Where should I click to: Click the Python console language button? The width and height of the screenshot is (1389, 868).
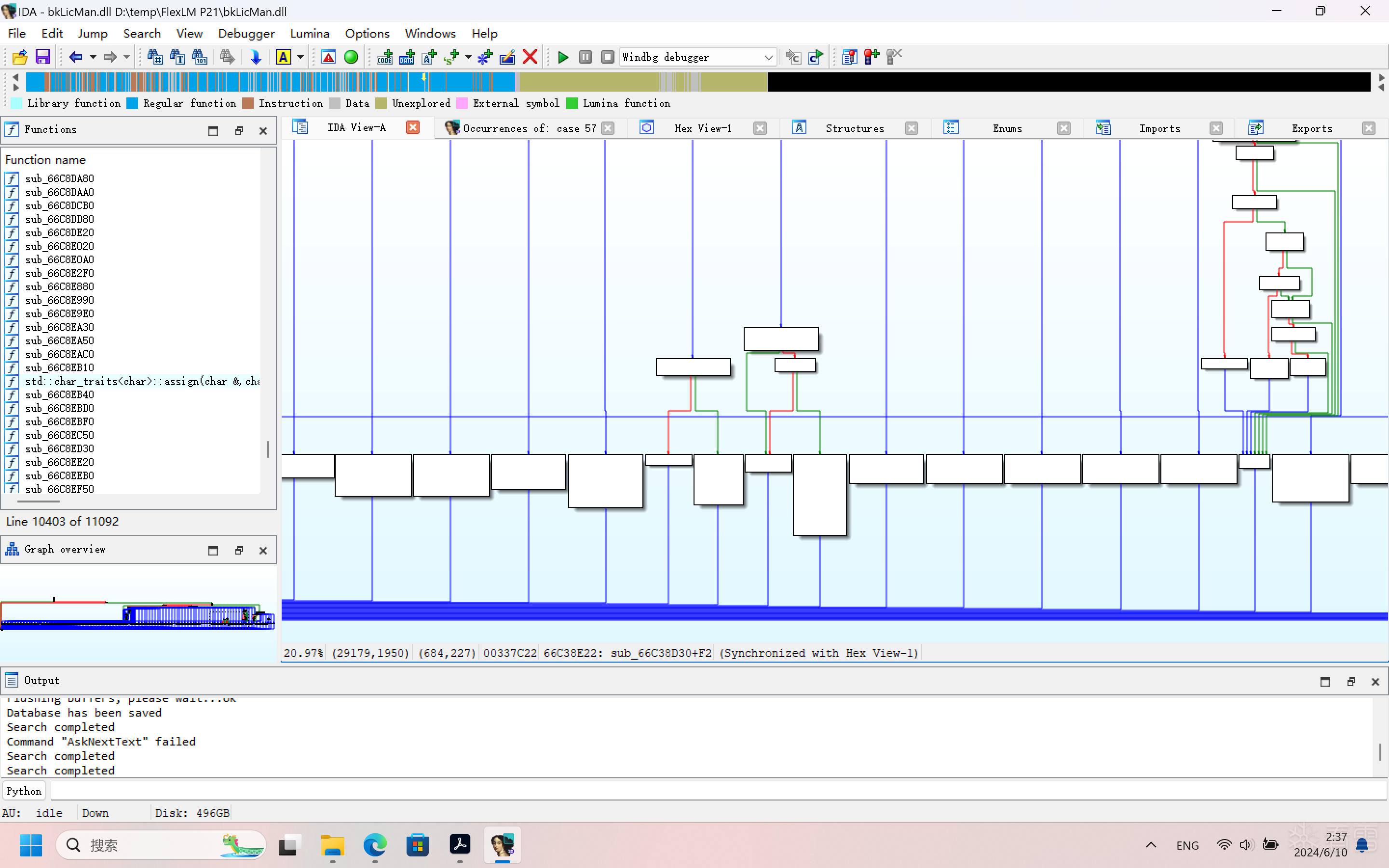coord(24,791)
